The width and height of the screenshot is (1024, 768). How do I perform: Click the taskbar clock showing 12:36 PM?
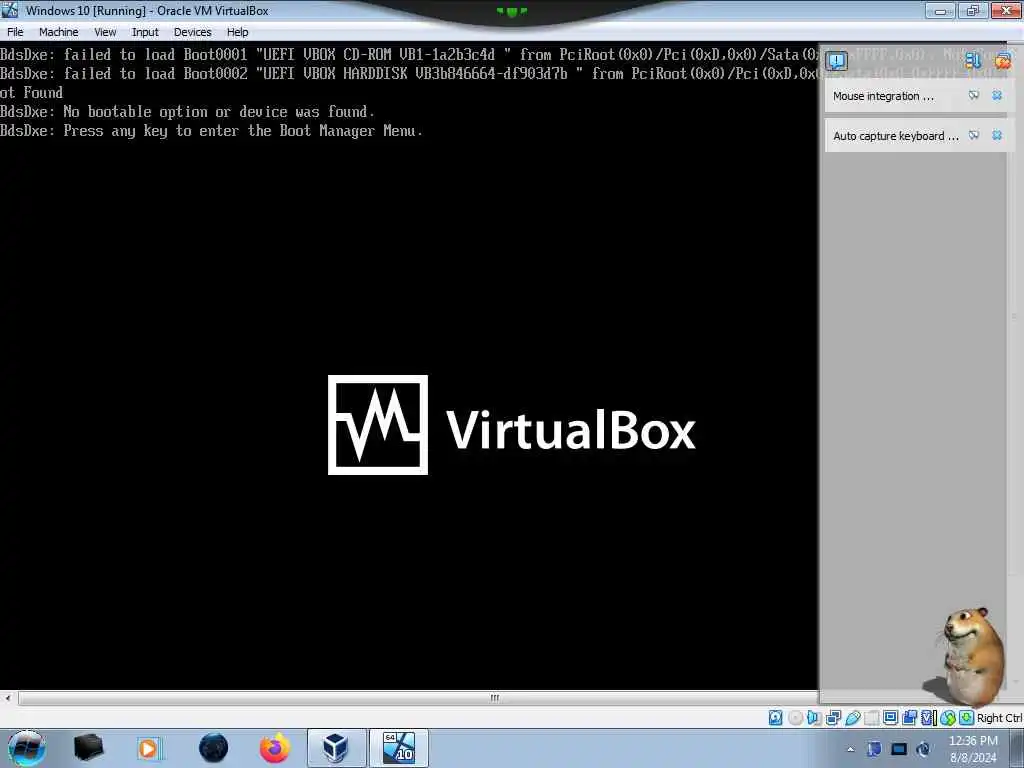(973, 749)
